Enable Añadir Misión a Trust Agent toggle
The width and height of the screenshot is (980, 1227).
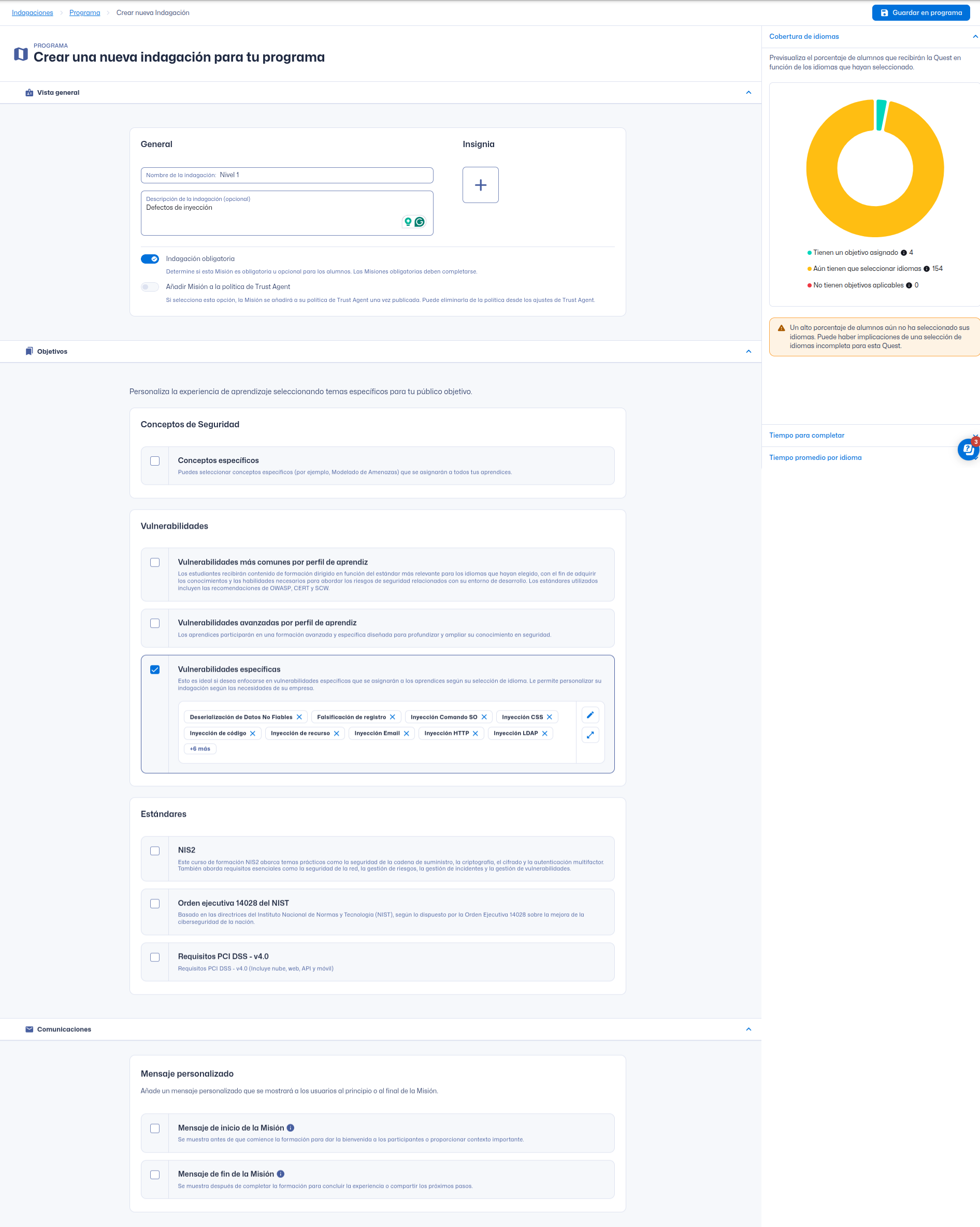[x=150, y=287]
